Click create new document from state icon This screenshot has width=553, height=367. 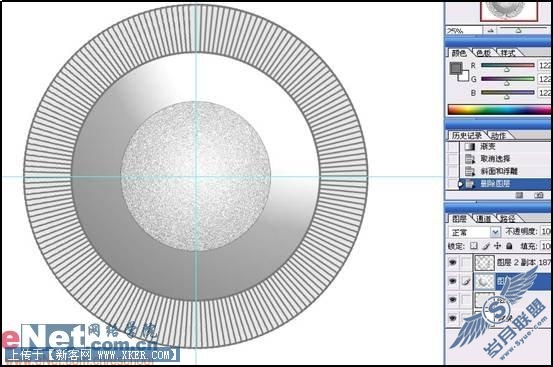tap(519, 195)
